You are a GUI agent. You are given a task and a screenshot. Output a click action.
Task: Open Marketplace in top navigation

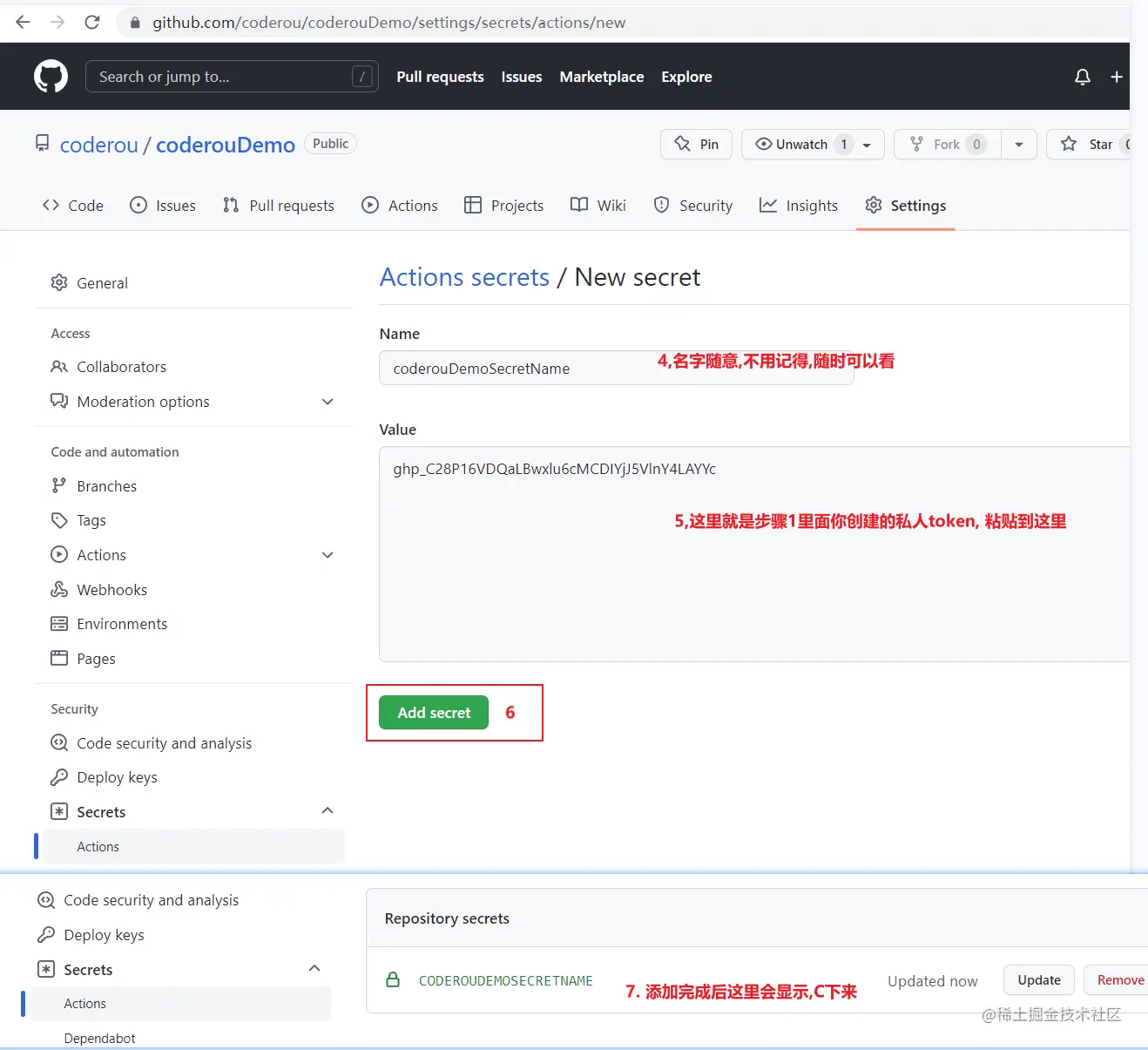602,77
